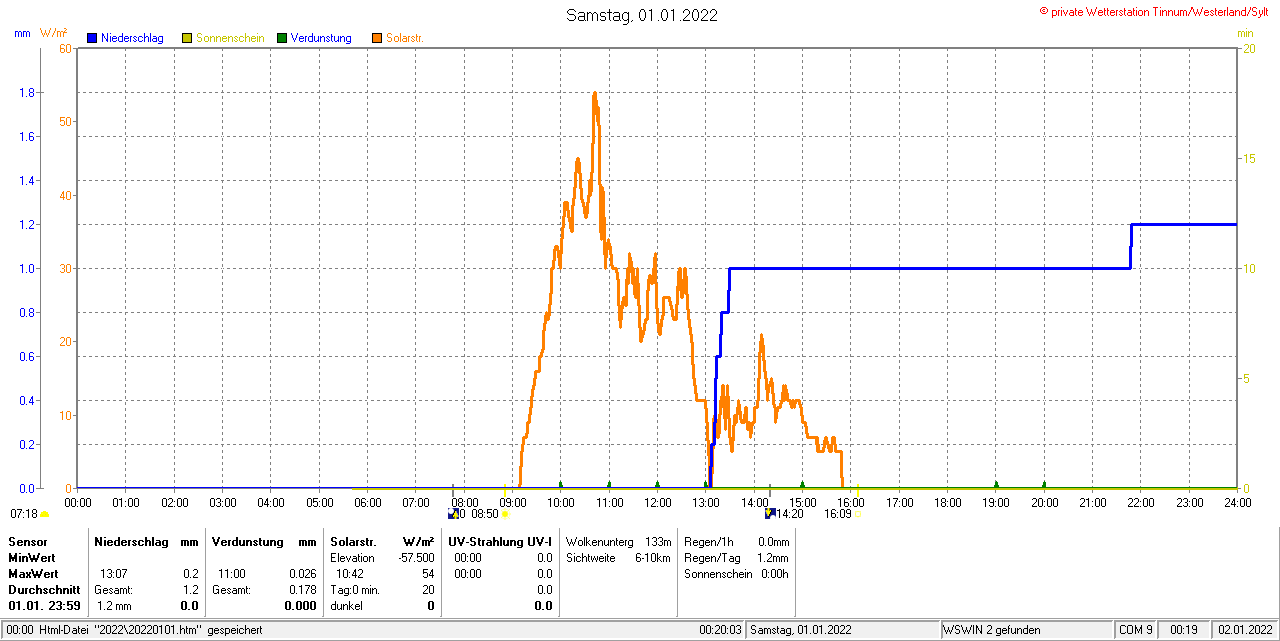The height and width of the screenshot is (641, 1280).
Task: Click the MinWert row label
Action: [x=32, y=557]
